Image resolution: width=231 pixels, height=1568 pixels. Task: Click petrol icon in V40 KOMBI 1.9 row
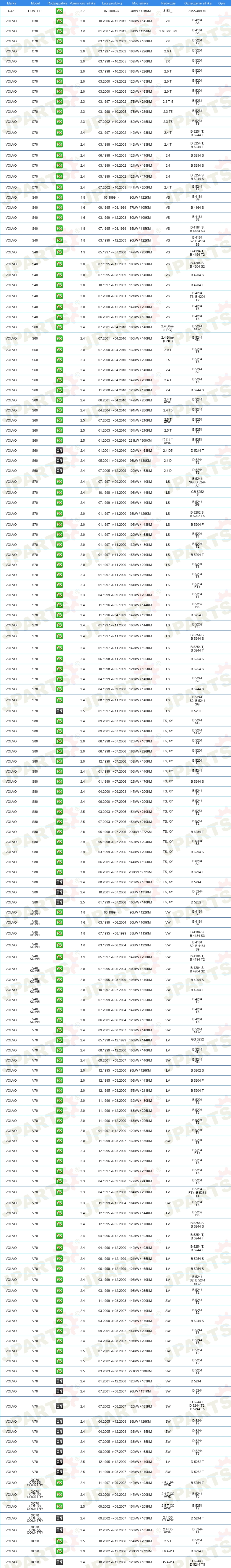click(59, 957)
